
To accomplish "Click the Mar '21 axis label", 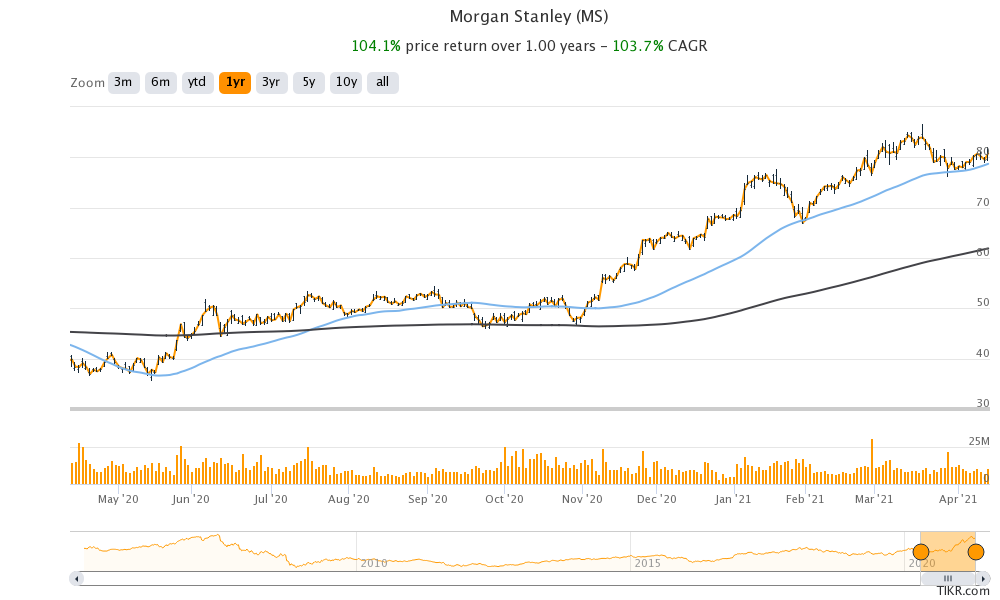I will pyautogui.click(x=874, y=499).
